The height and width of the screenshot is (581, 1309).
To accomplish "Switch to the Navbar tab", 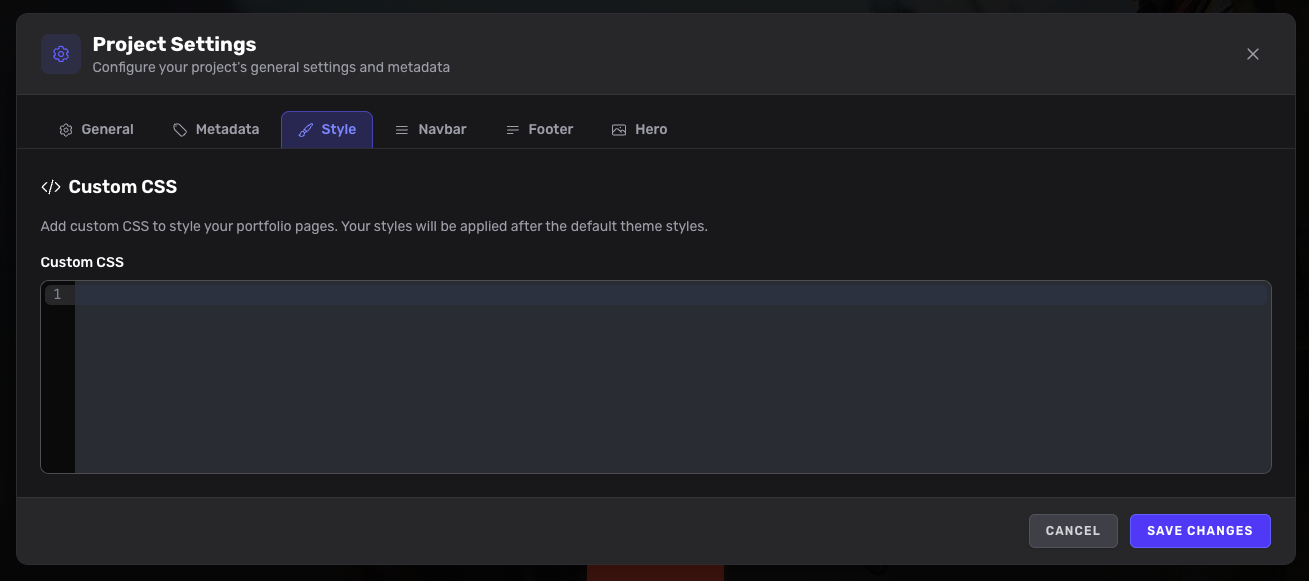I will pos(431,129).
